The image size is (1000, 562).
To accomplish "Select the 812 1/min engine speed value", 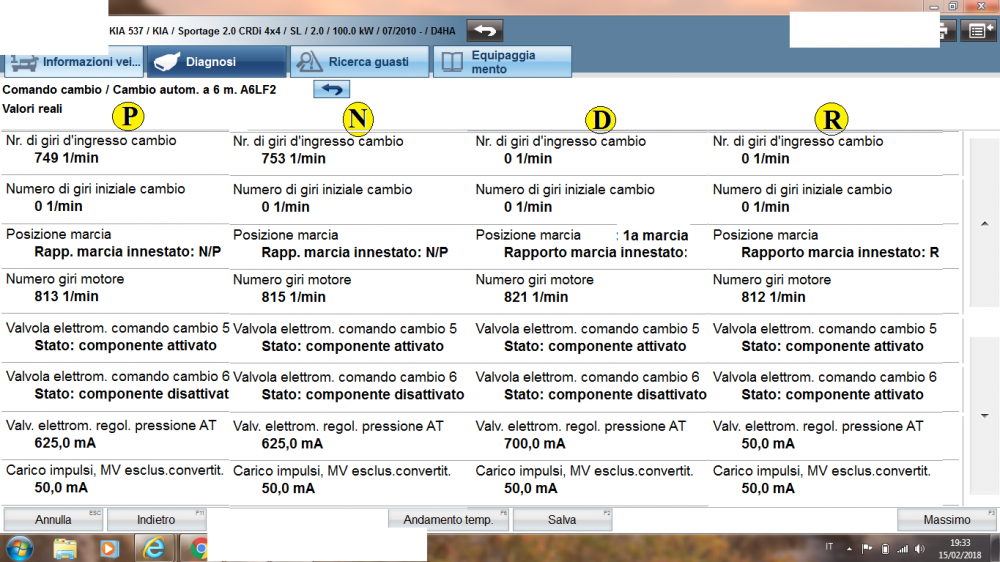I will coord(773,297).
